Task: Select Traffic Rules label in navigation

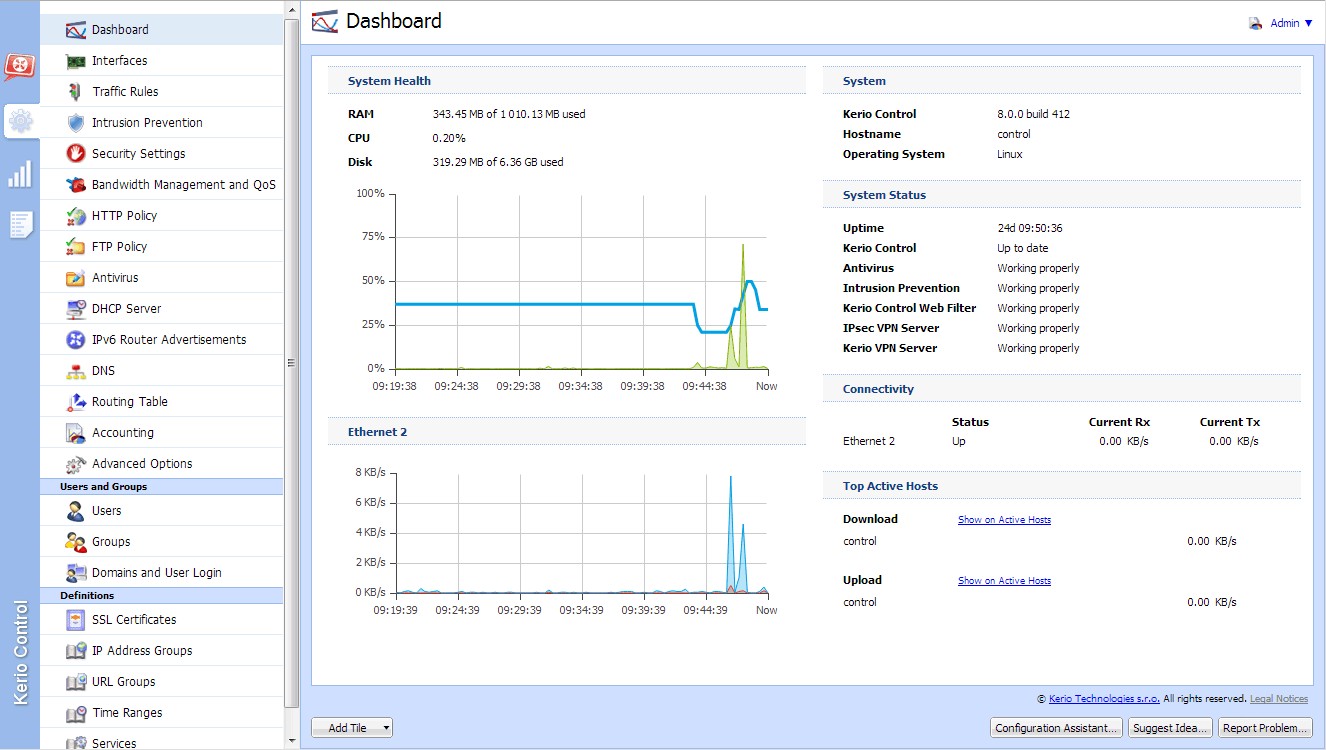Action: [x=125, y=92]
